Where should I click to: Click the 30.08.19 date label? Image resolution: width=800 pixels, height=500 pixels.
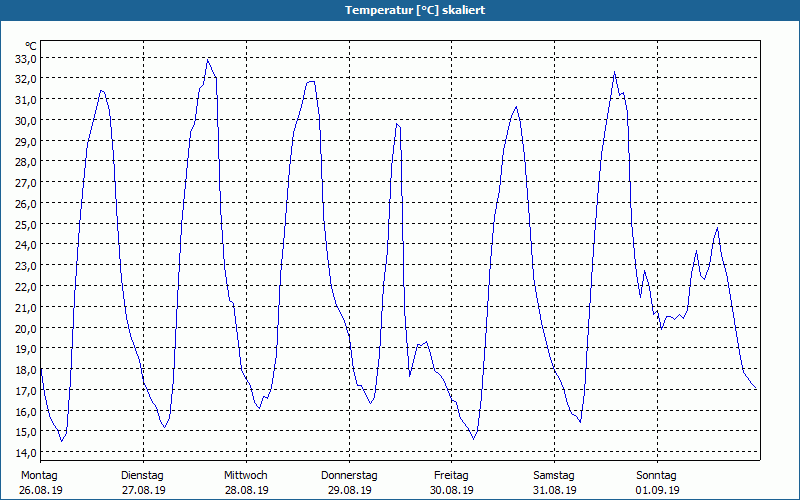coord(452,490)
